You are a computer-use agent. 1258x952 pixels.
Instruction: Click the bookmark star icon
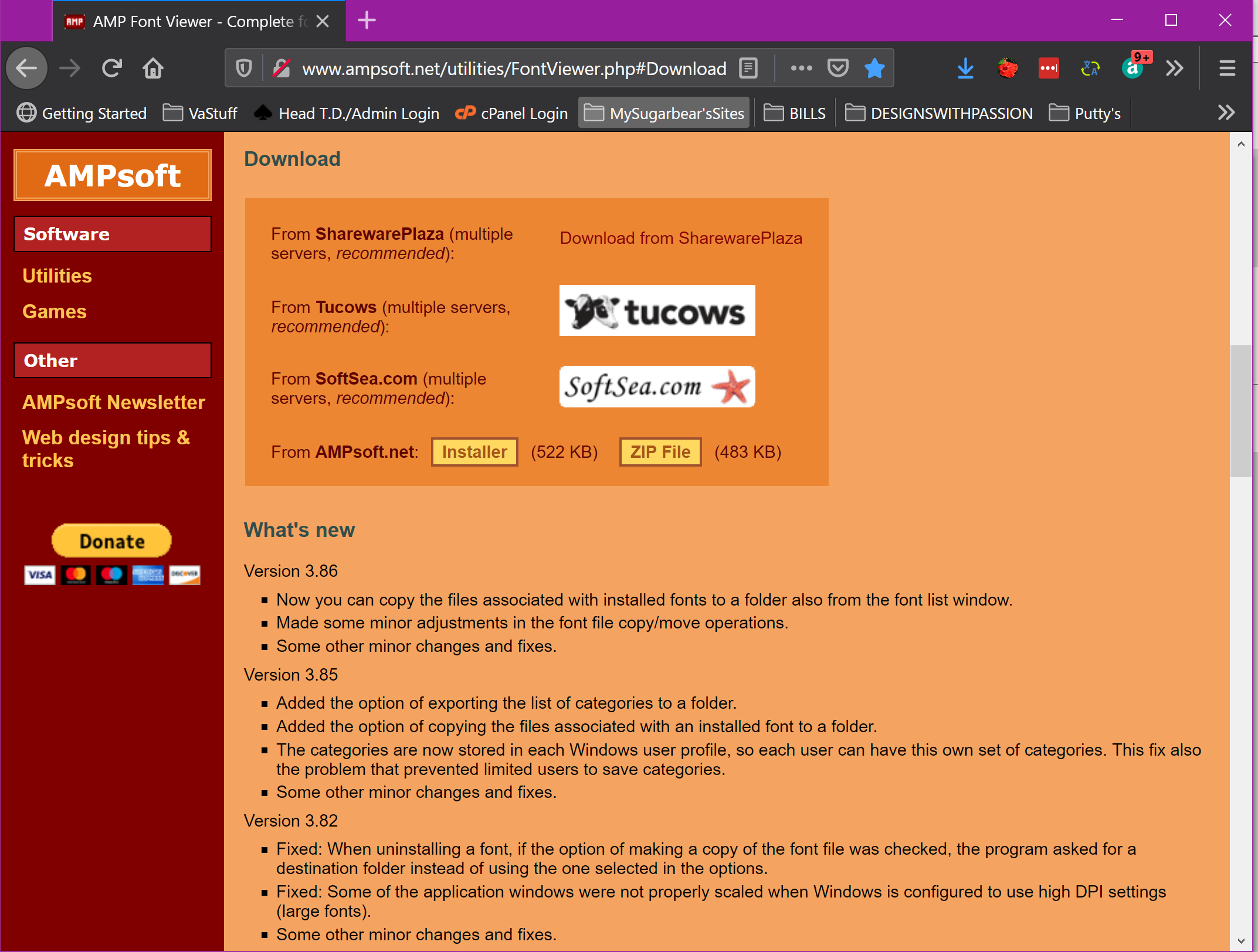coord(874,69)
